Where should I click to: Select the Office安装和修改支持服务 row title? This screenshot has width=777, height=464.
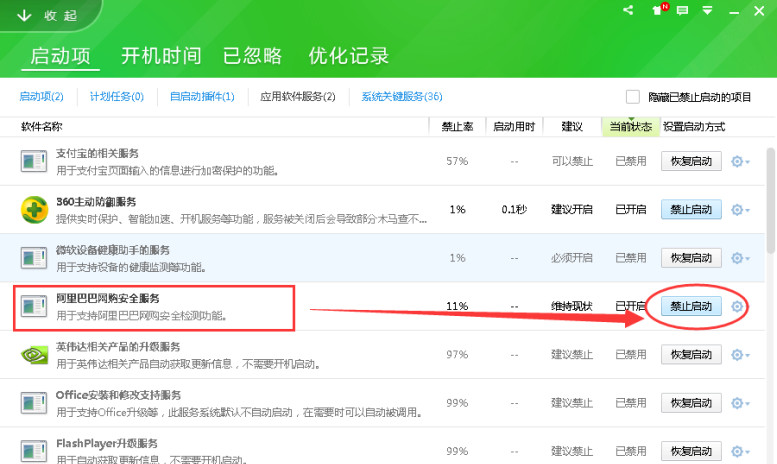point(118,395)
